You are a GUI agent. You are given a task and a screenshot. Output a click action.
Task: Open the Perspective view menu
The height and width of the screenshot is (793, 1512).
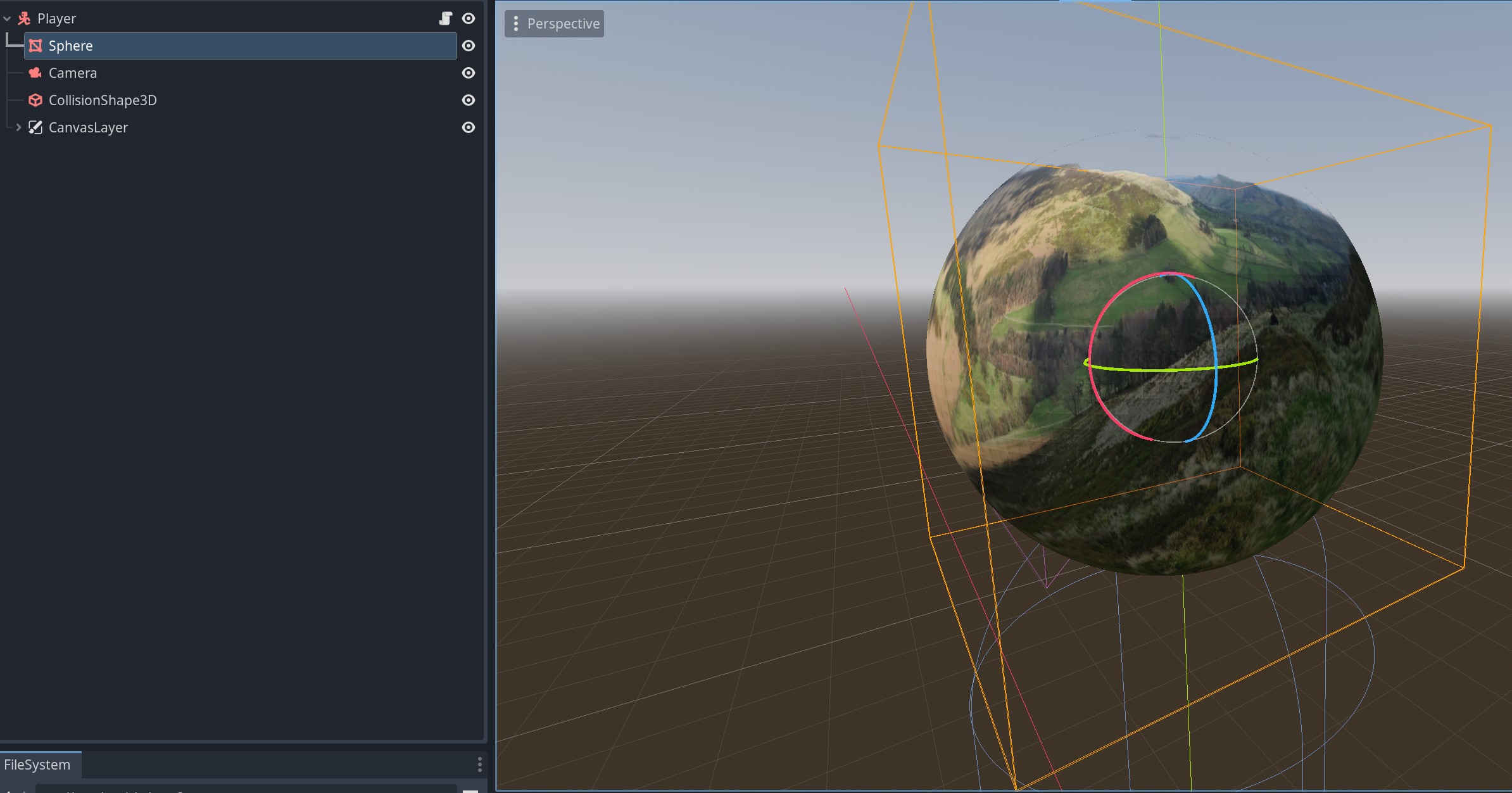coord(554,23)
